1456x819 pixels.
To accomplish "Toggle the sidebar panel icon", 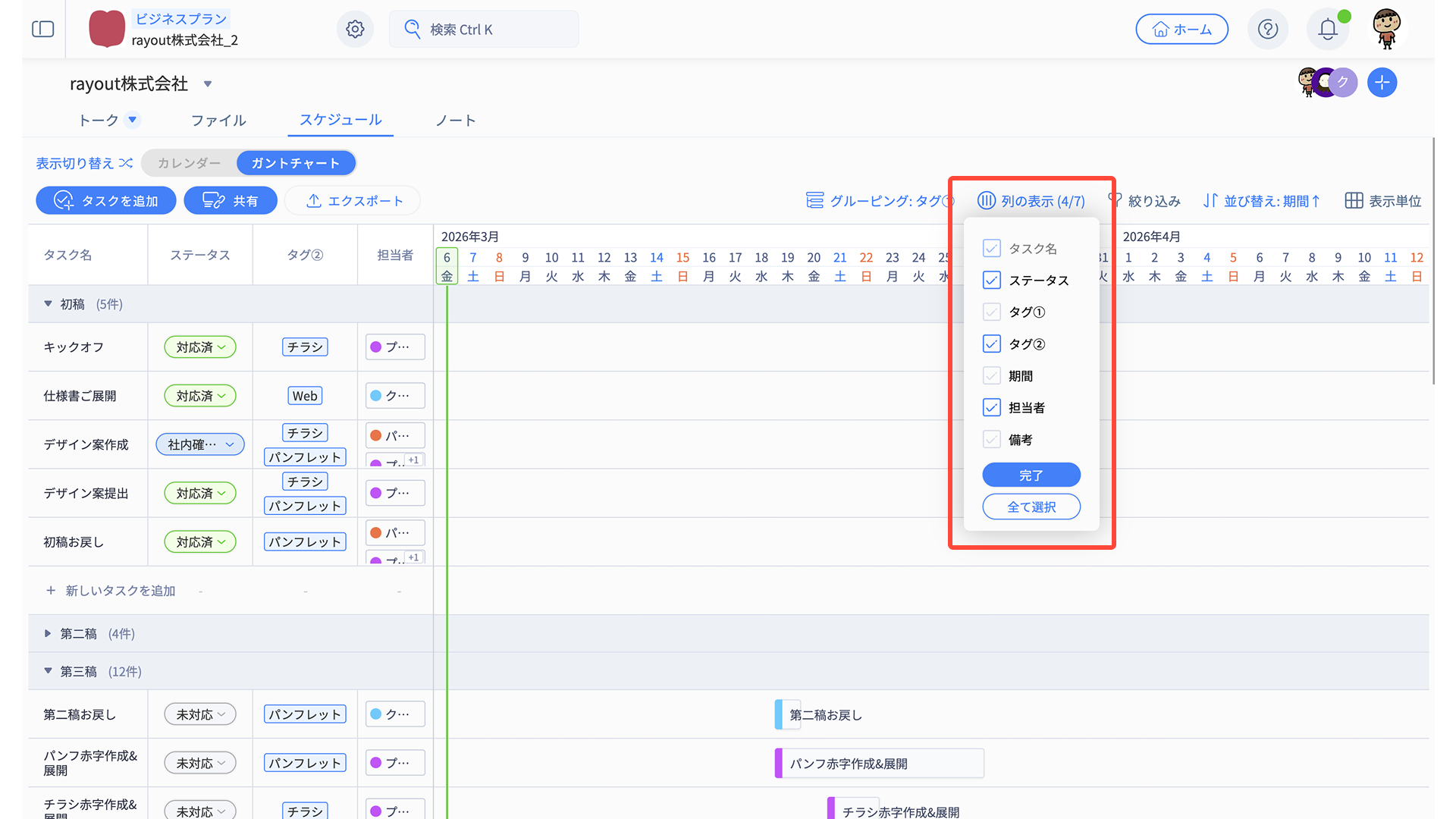I will pos(43,30).
